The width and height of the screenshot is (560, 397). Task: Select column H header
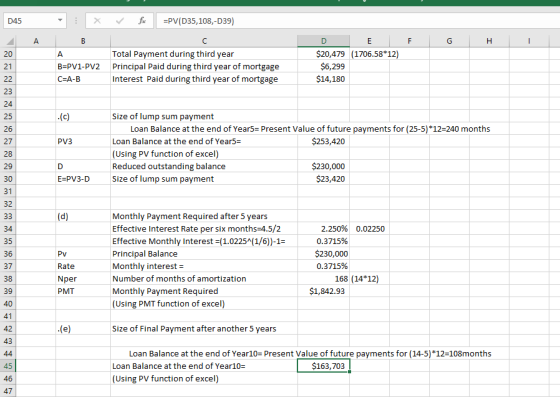[489, 41]
